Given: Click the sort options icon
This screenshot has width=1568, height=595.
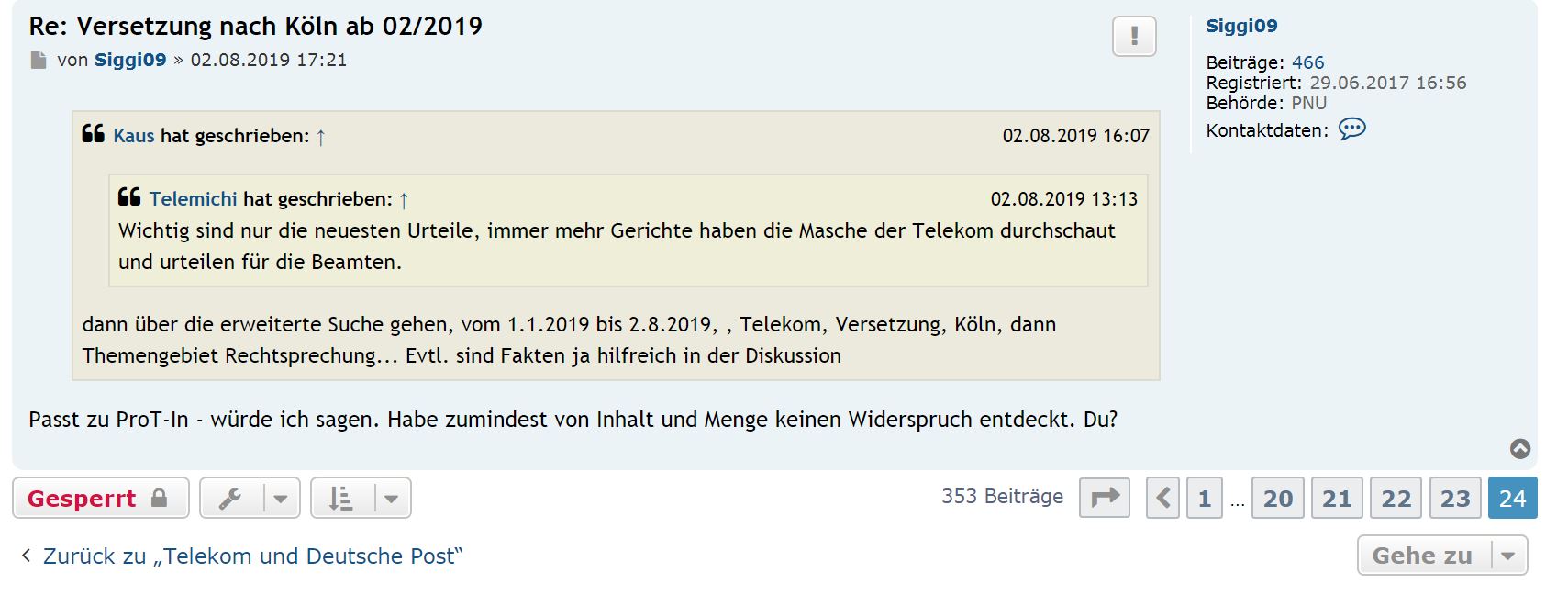Looking at the screenshot, I should tap(341, 498).
